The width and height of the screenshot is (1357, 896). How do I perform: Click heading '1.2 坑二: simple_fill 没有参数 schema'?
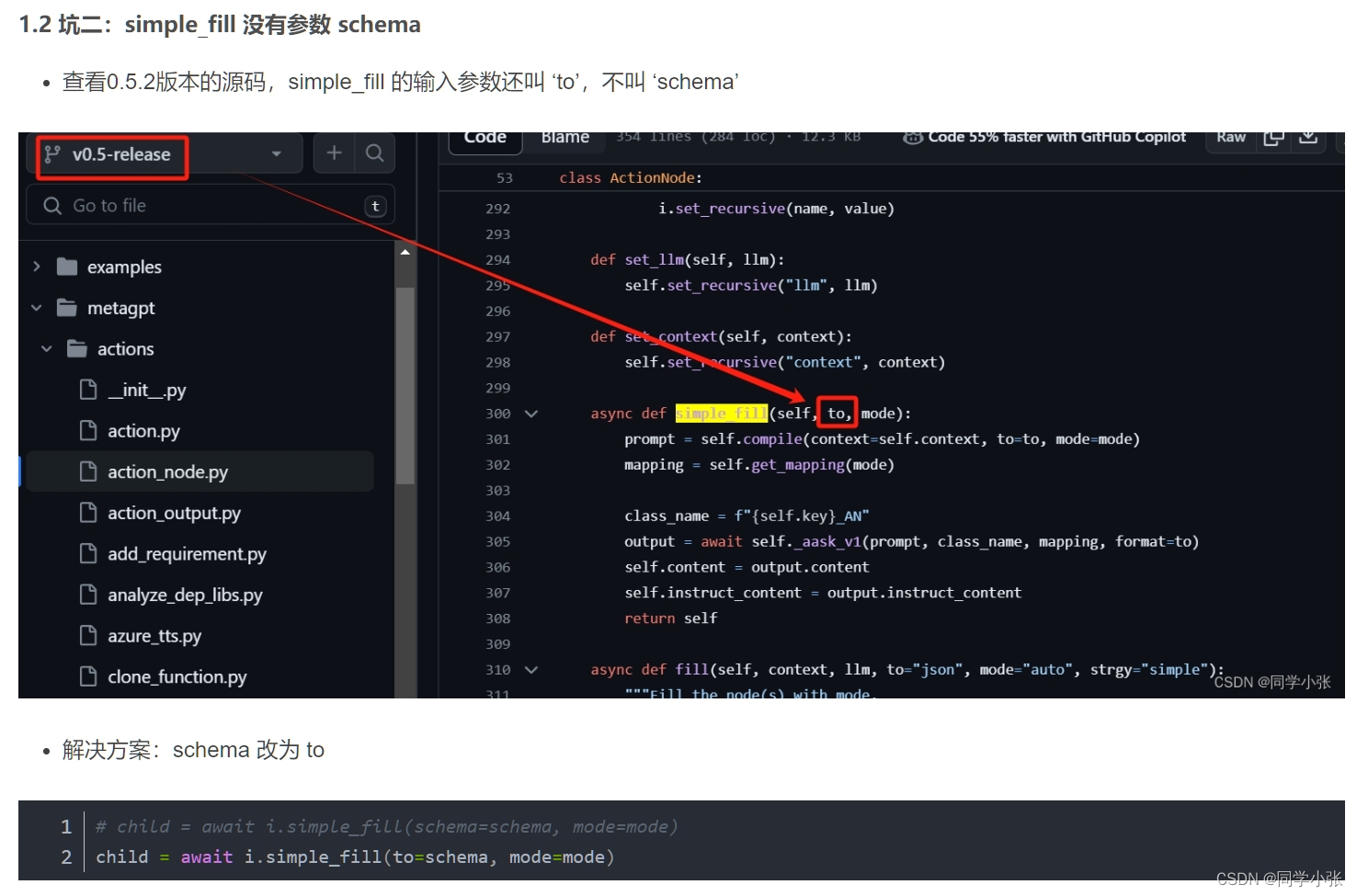coord(220,25)
